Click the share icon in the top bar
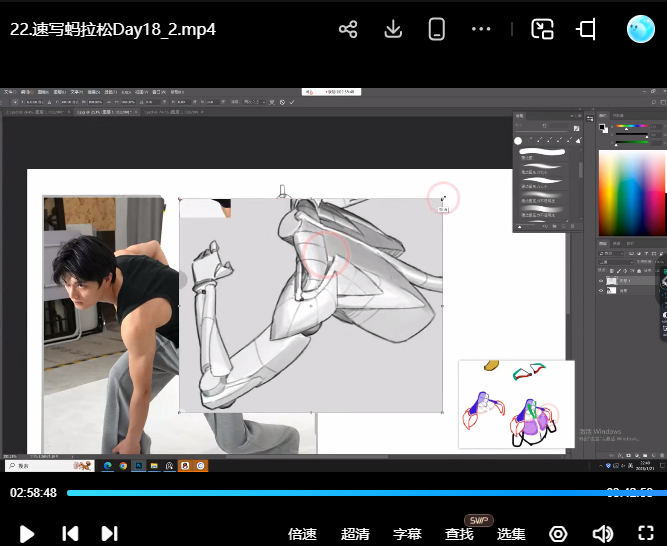 (348, 29)
